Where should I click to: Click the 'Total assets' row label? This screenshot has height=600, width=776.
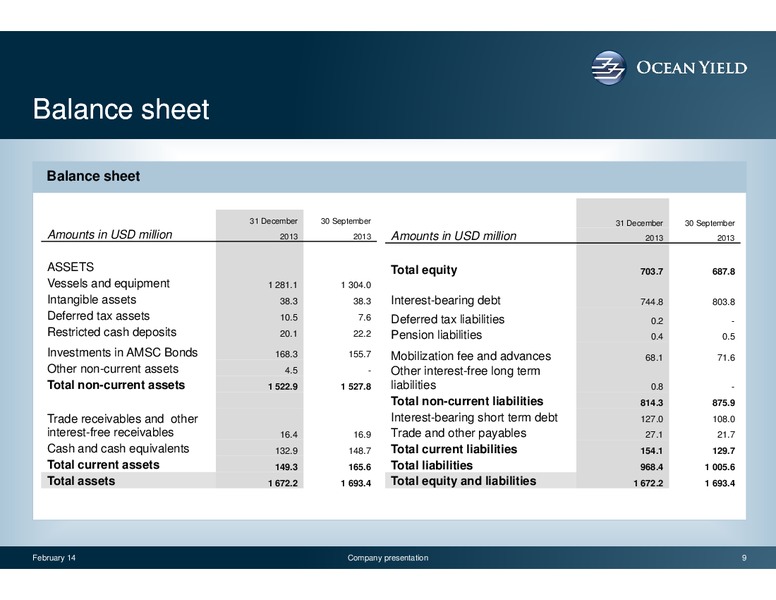(81, 481)
